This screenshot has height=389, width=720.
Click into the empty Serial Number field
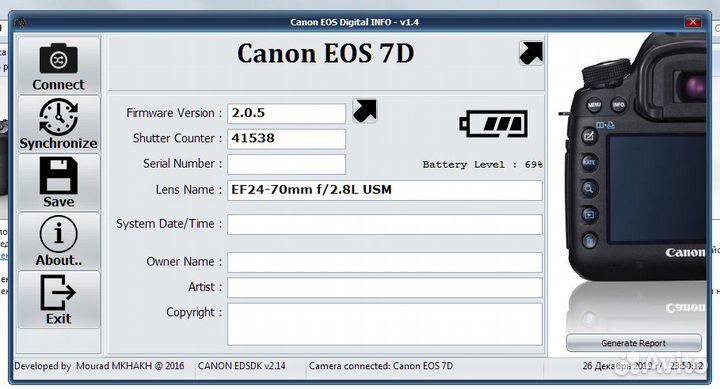coord(287,164)
